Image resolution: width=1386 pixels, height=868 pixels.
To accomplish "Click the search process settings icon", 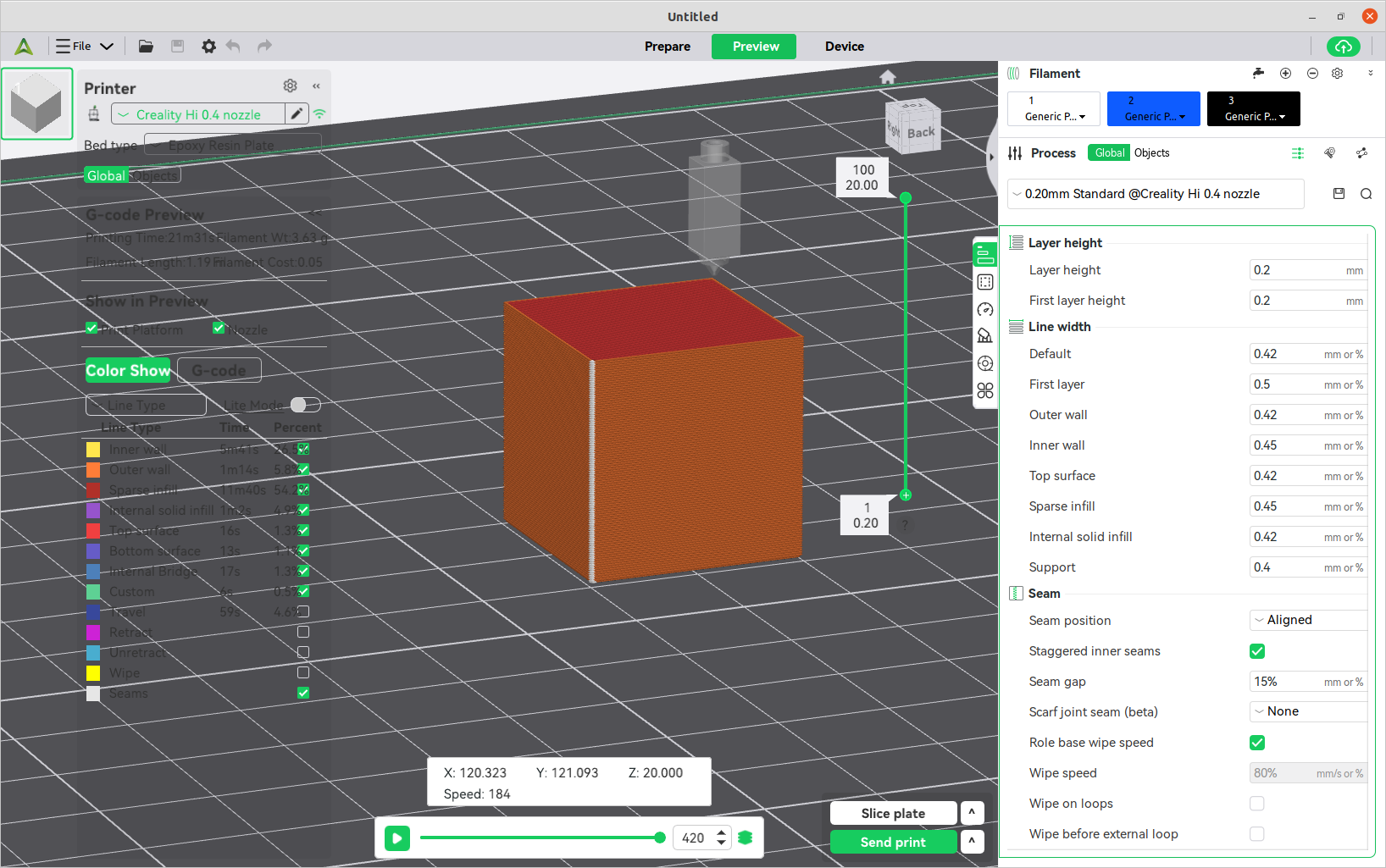I will point(1366,194).
